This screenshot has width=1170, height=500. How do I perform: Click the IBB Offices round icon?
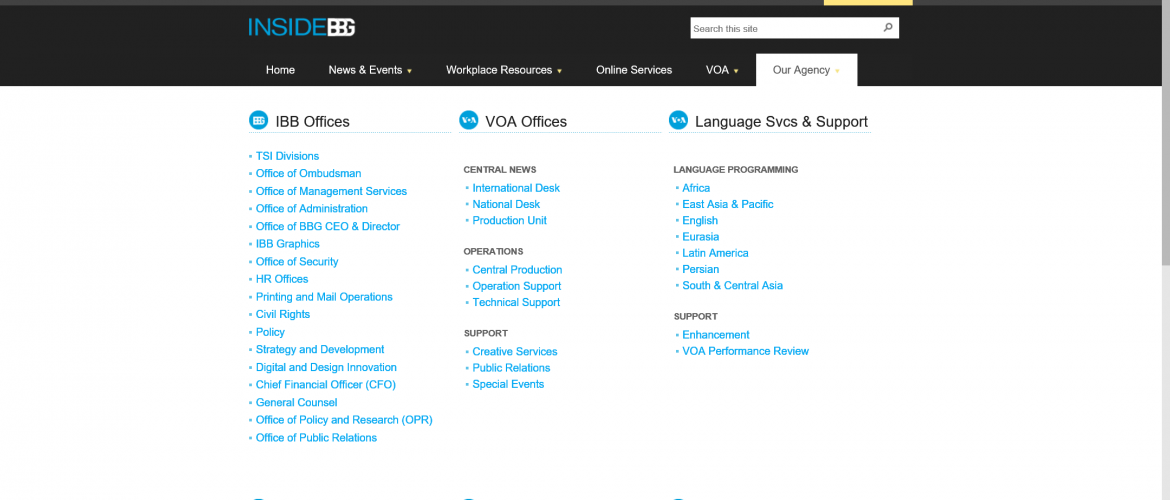point(258,120)
